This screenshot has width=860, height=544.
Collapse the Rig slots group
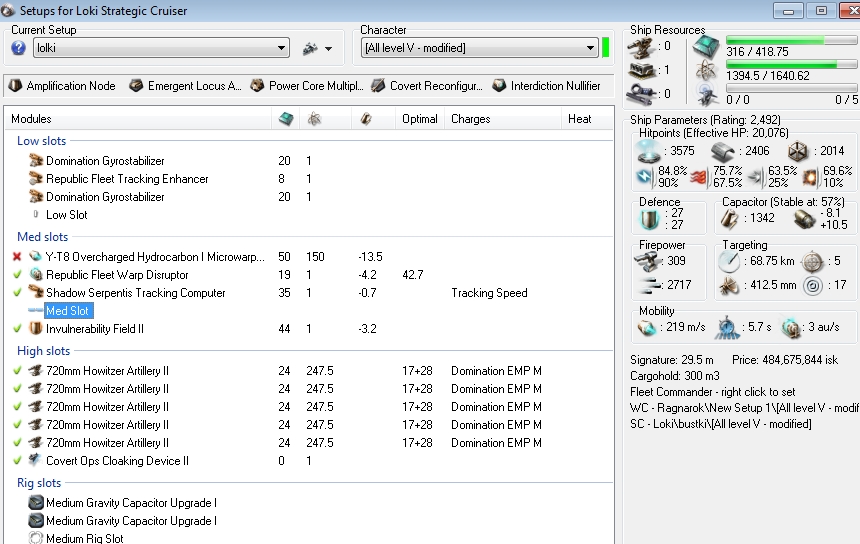point(39,483)
